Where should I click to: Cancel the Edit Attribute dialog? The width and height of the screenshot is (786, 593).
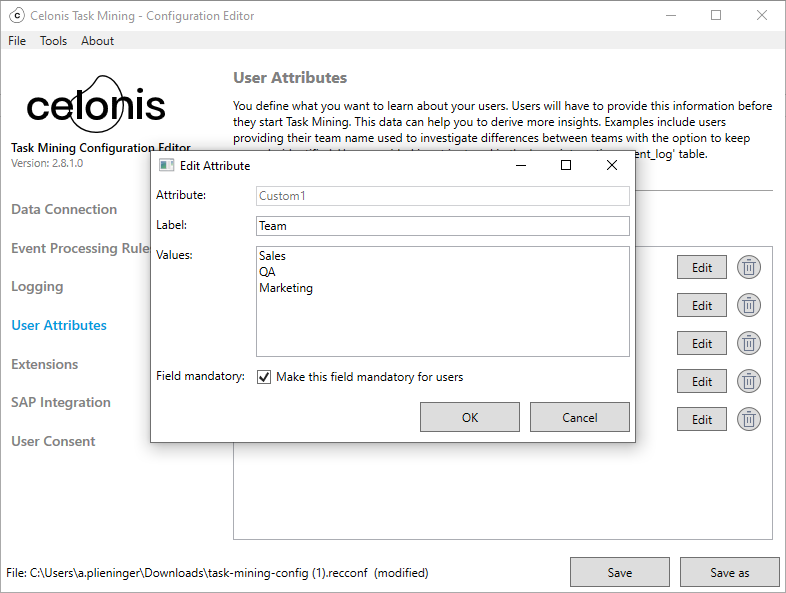click(579, 417)
